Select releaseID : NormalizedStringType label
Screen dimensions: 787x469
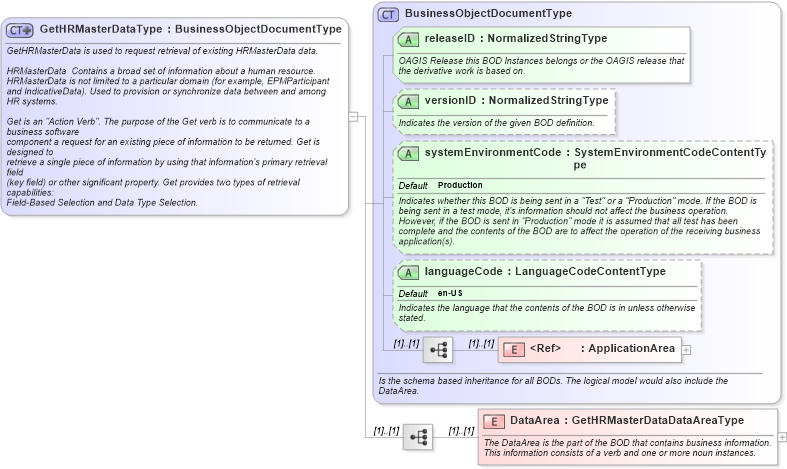tap(516, 39)
